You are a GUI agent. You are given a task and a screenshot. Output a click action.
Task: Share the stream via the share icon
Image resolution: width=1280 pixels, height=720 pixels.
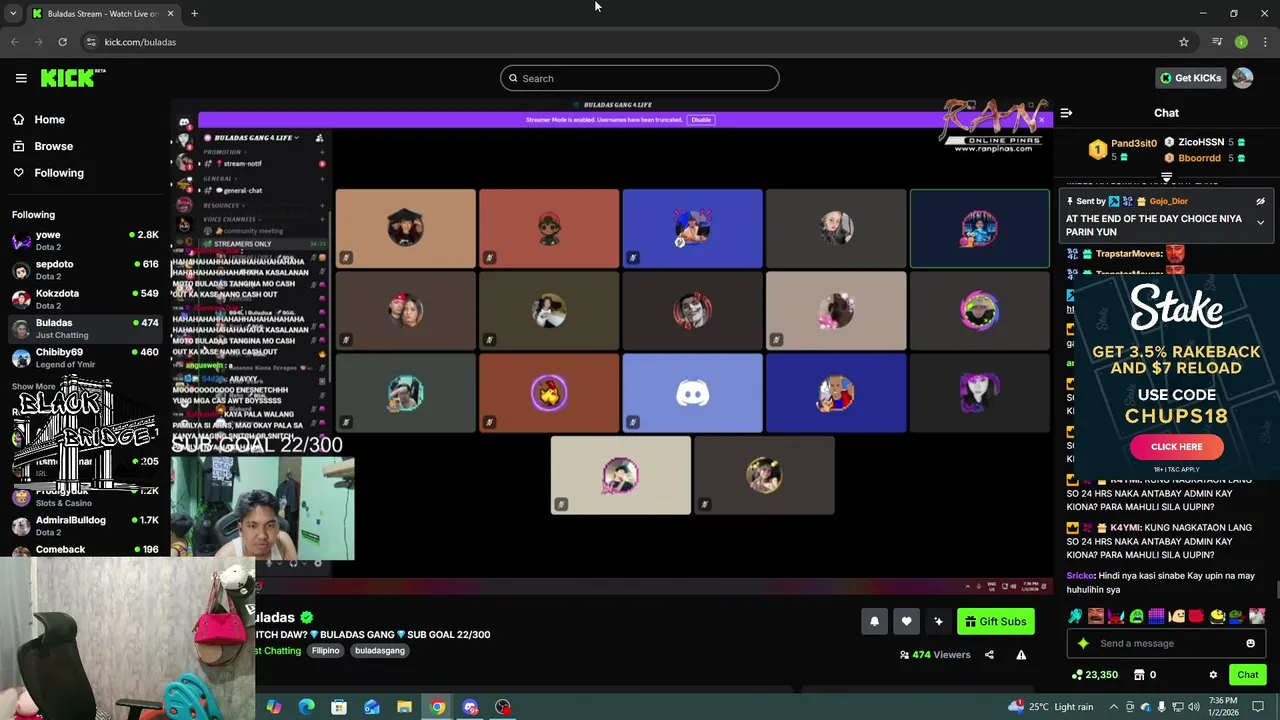(989, 655)
